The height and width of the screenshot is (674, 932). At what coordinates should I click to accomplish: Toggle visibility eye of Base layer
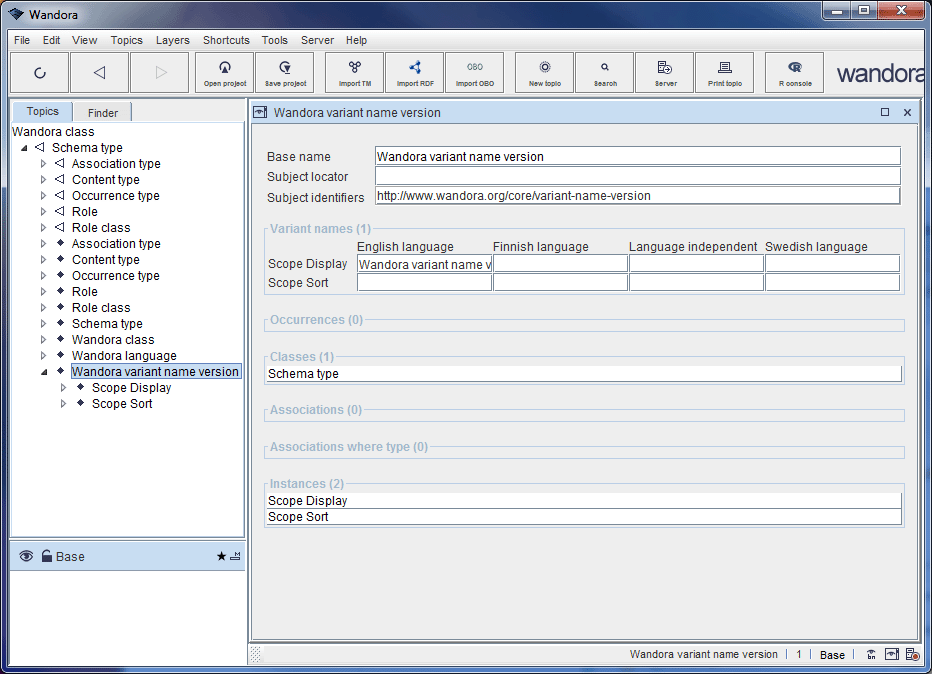(26, 556)
